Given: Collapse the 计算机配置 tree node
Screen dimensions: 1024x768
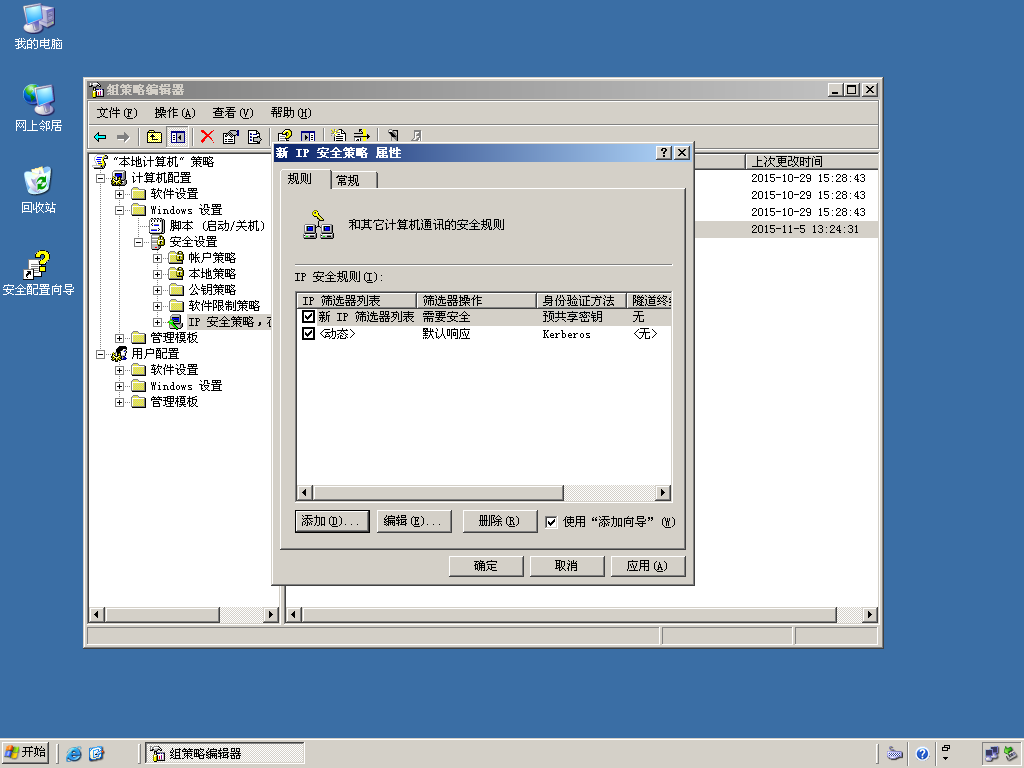Looking at the screenshot, I should (101, 178).
